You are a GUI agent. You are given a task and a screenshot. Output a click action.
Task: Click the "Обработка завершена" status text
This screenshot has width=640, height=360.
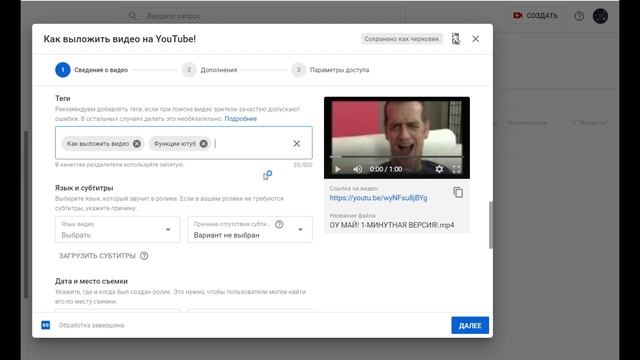click(91, 325)
